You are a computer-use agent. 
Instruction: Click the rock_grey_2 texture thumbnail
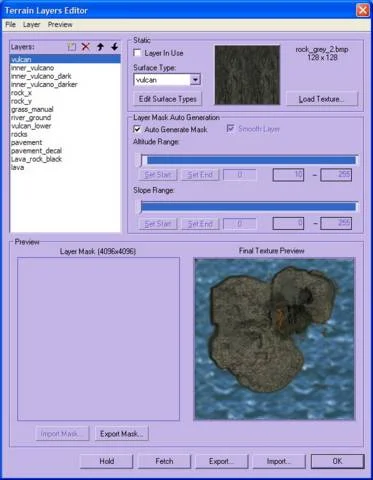click(x=247, y=75)
